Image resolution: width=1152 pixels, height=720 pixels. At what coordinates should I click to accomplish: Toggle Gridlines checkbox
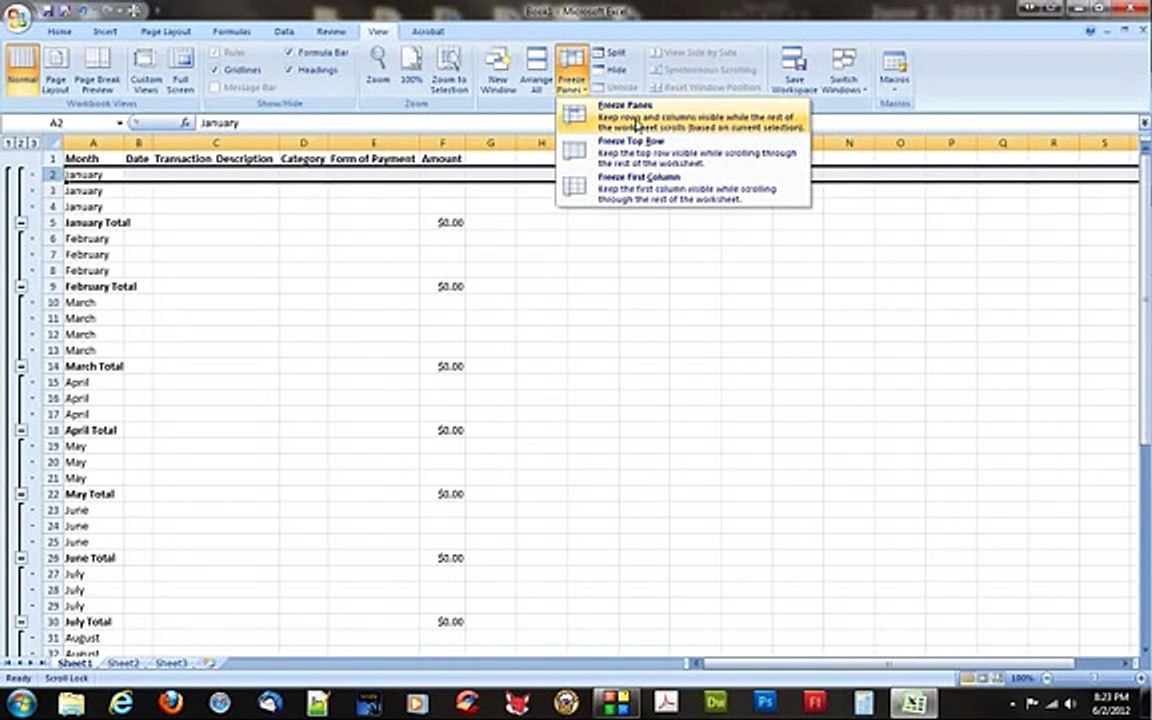215,70
